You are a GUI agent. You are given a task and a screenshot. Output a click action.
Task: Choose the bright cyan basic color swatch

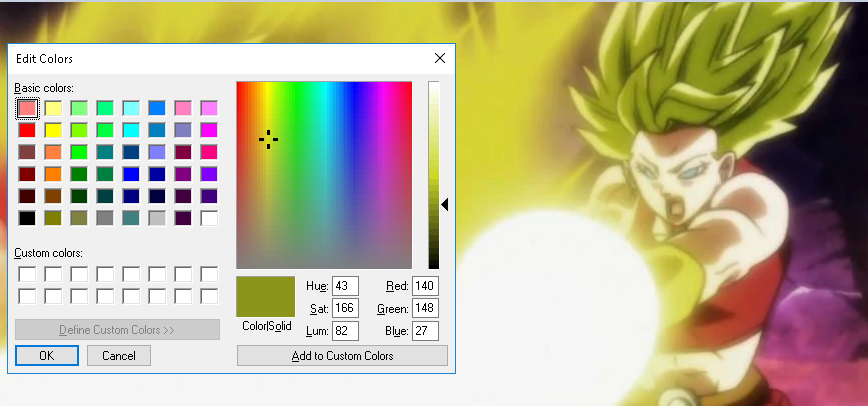tap(131, 130)
